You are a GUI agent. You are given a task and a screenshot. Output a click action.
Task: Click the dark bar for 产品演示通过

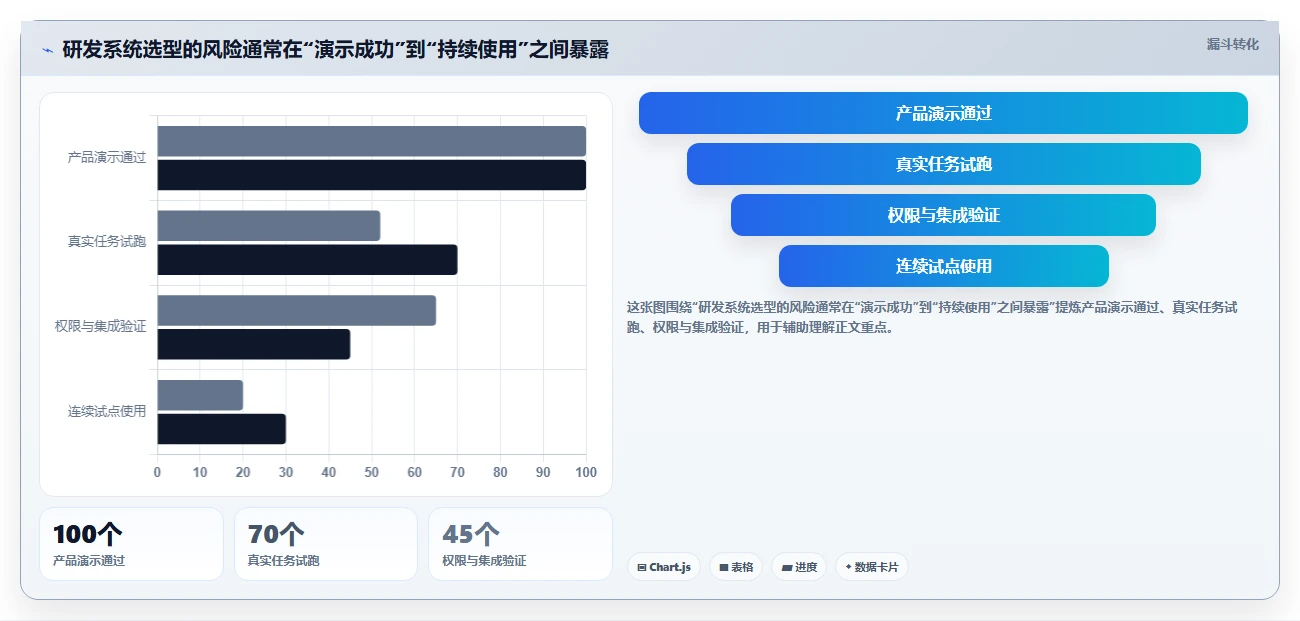point(371,175)
